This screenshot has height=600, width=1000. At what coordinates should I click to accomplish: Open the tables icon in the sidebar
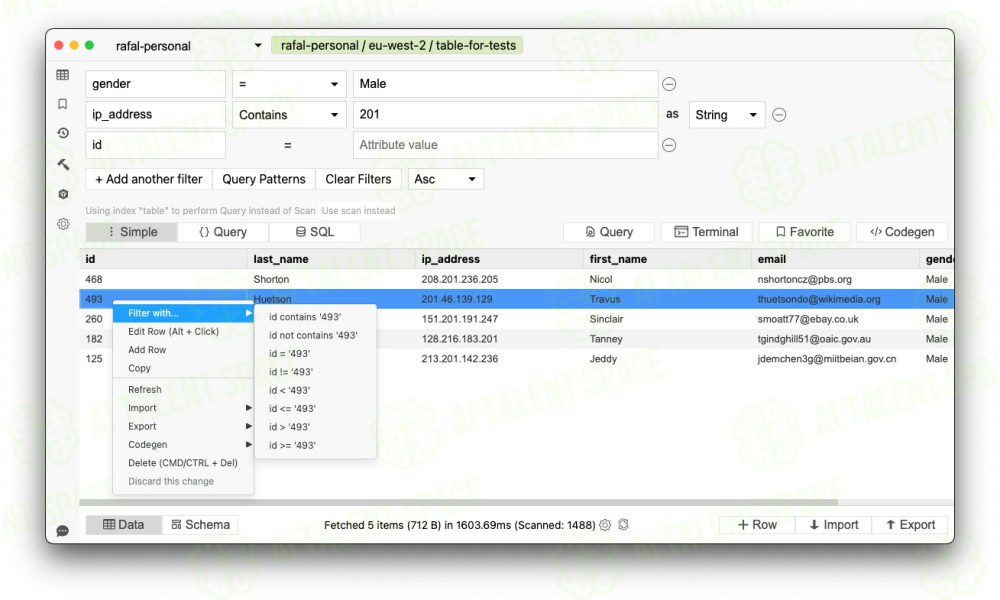coord(62,75)
